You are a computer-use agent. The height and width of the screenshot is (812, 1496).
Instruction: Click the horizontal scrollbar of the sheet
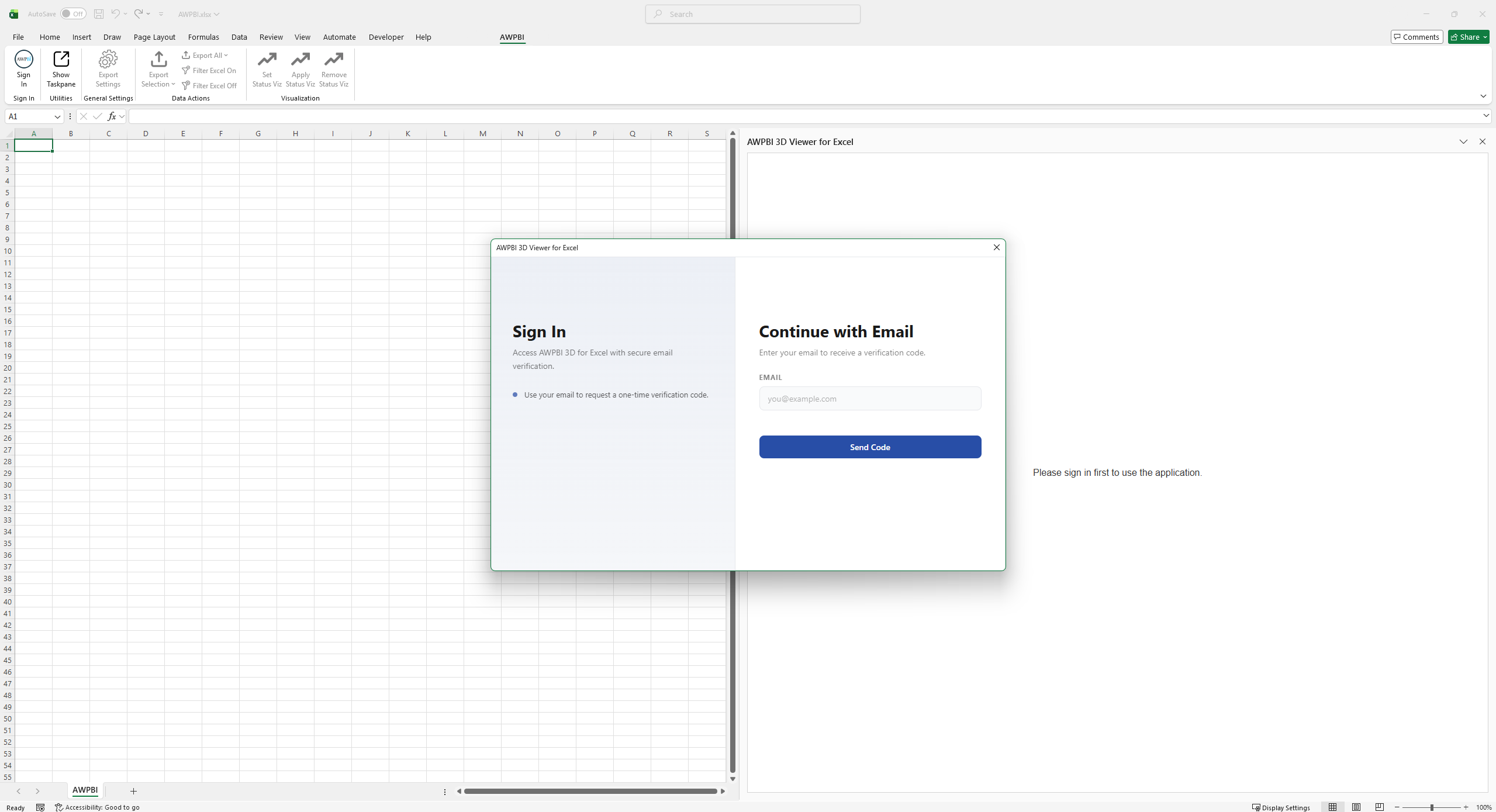tap(590, 791)
